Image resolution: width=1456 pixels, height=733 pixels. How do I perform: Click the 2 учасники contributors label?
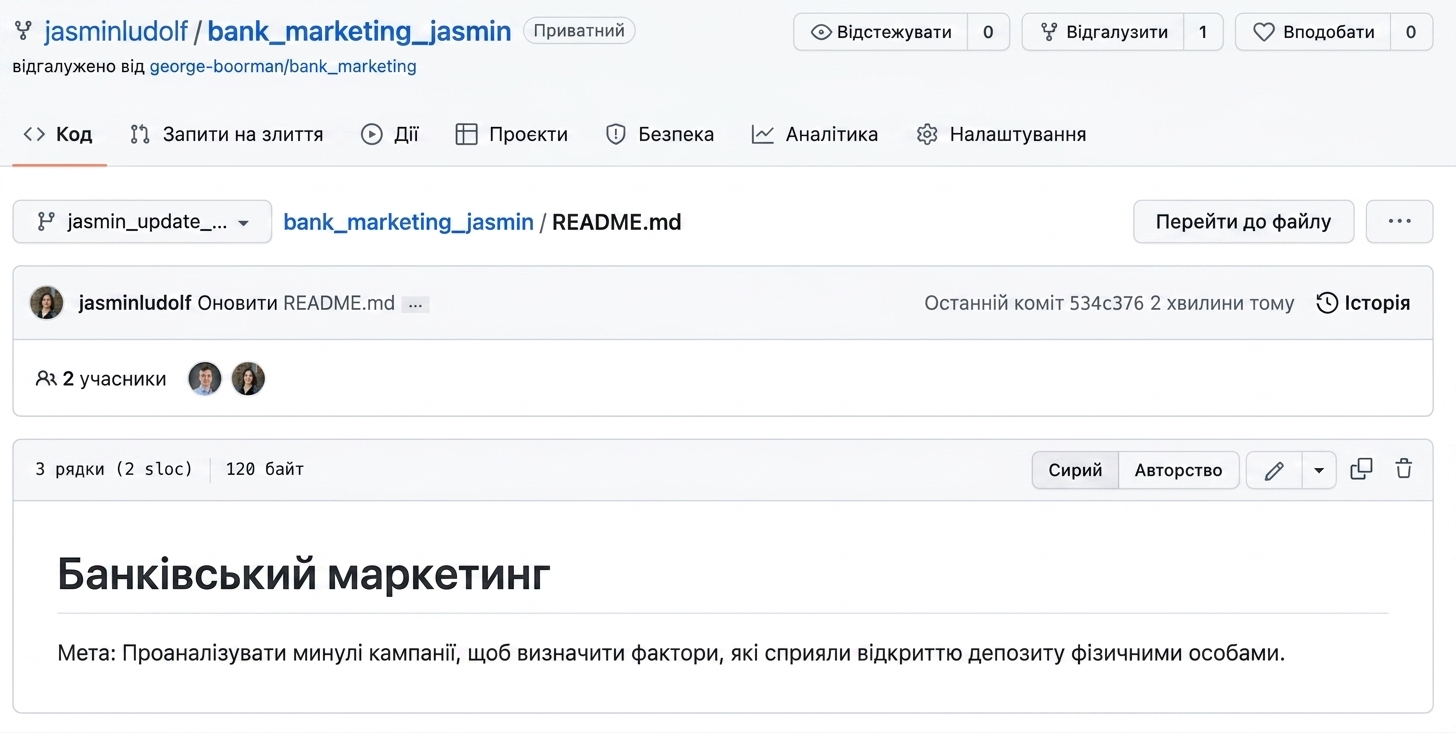click(x=101, y=379)
